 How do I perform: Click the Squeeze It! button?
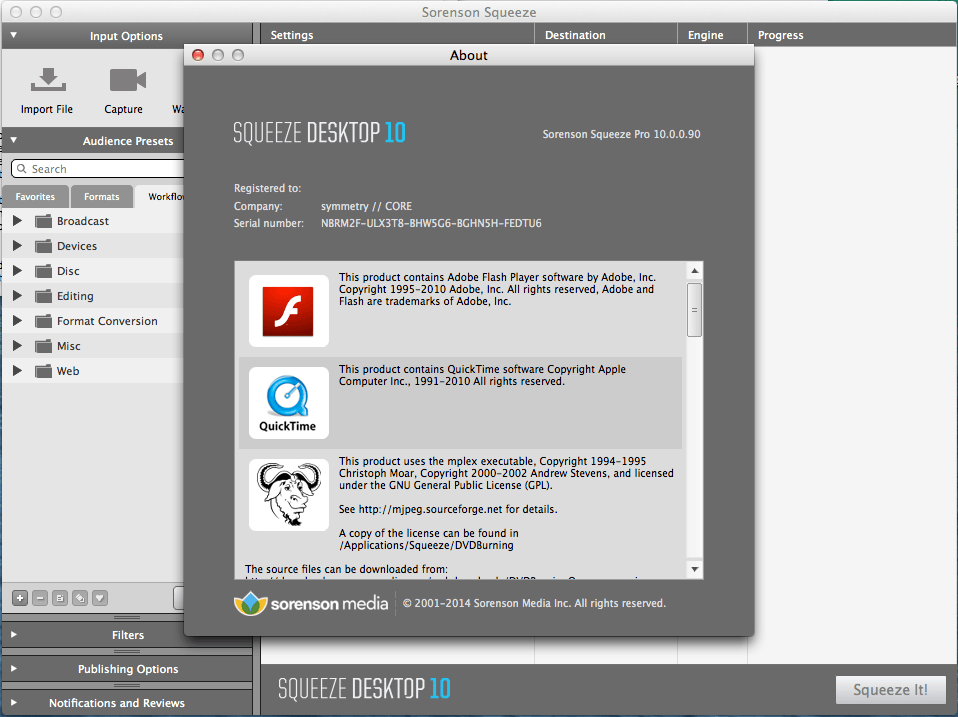coord(890,690)
